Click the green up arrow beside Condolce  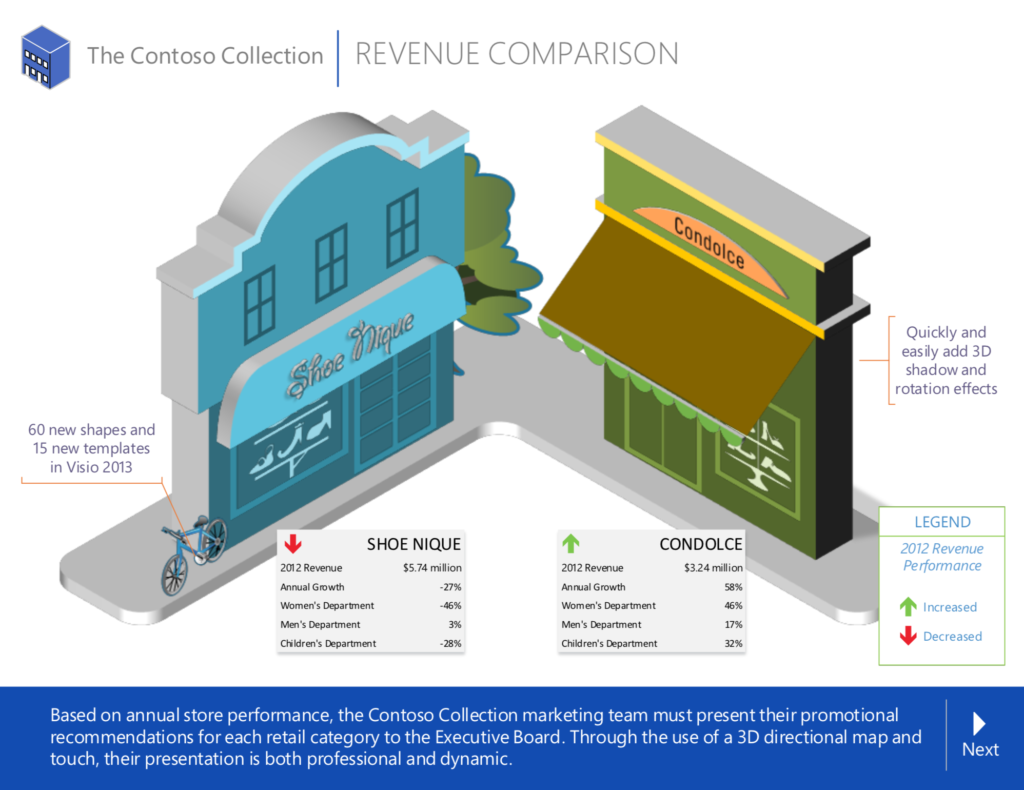571,544
